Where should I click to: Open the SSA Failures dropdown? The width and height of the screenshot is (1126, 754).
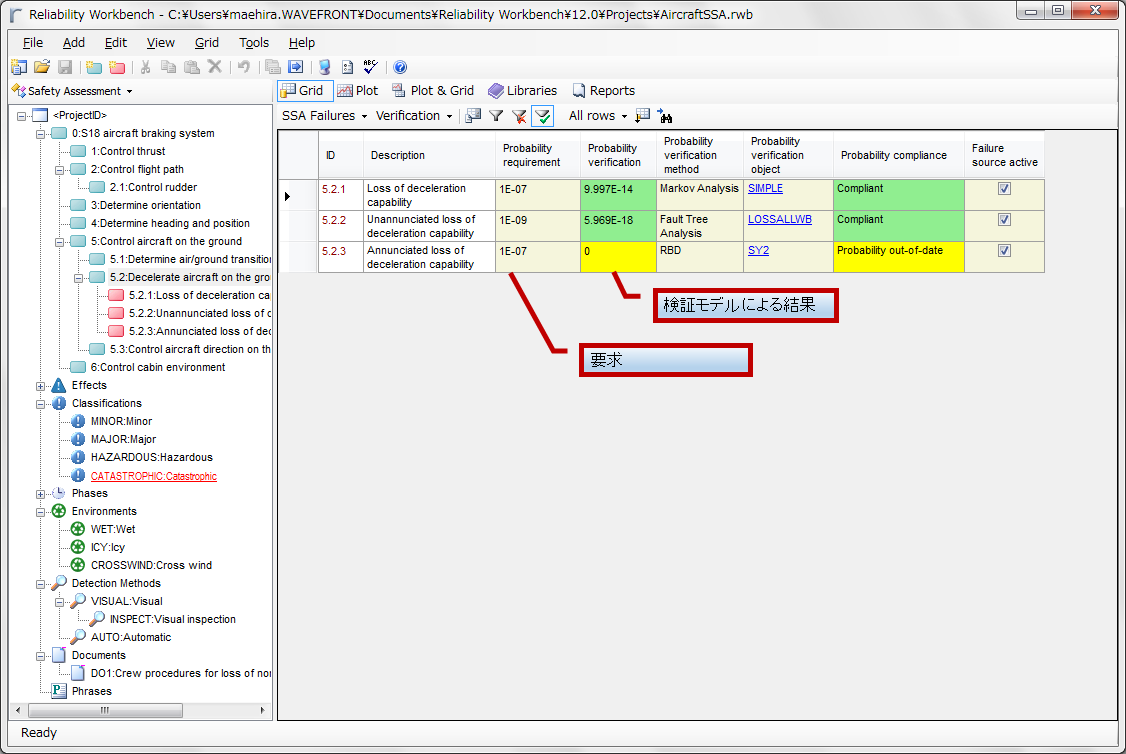click(x=324, y=116)
